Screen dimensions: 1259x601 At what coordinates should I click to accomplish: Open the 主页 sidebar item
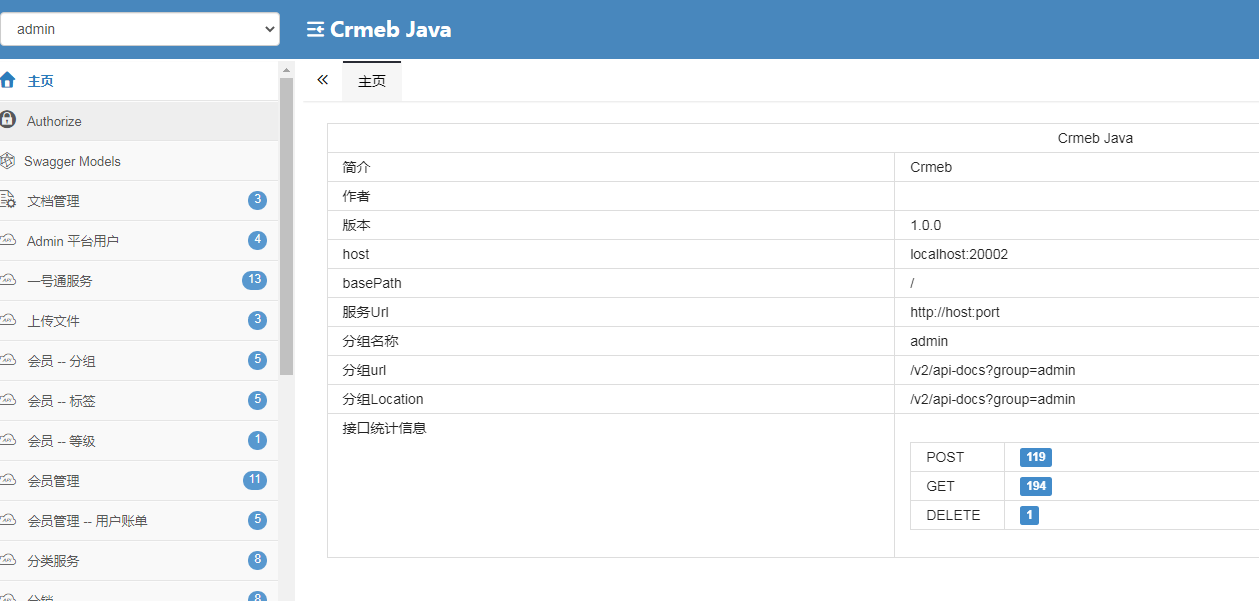pos(139,81)
